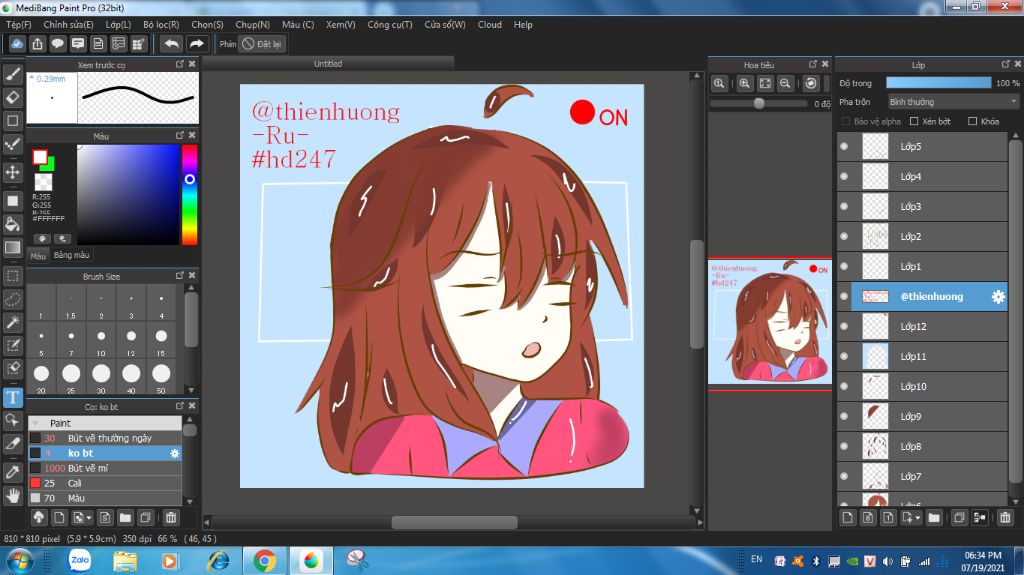Select the Move tool

click(x=12, y=172)
